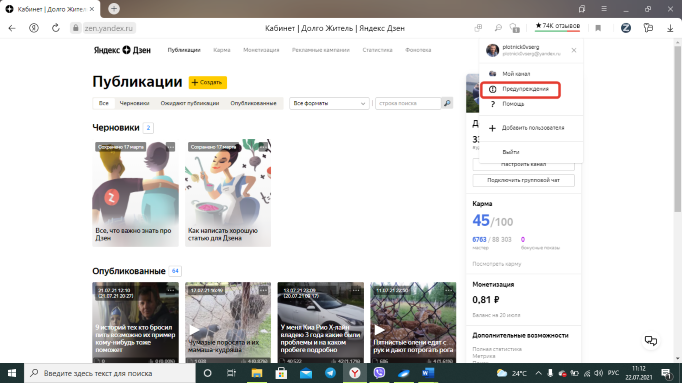Screen dimensions: 682x383
Task: Open Mail app from taskbar
Action: (306, 373)
